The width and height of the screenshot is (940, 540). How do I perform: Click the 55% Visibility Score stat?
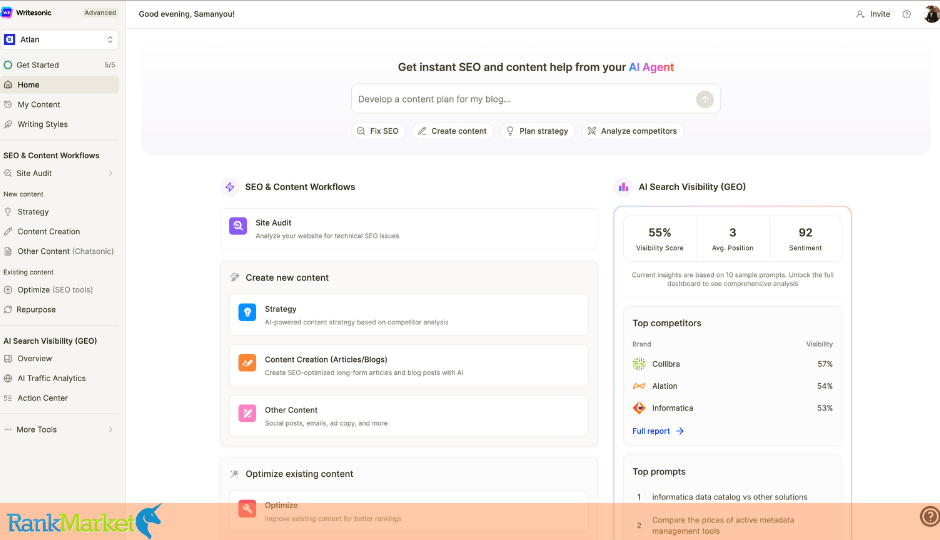click(659, 239)
